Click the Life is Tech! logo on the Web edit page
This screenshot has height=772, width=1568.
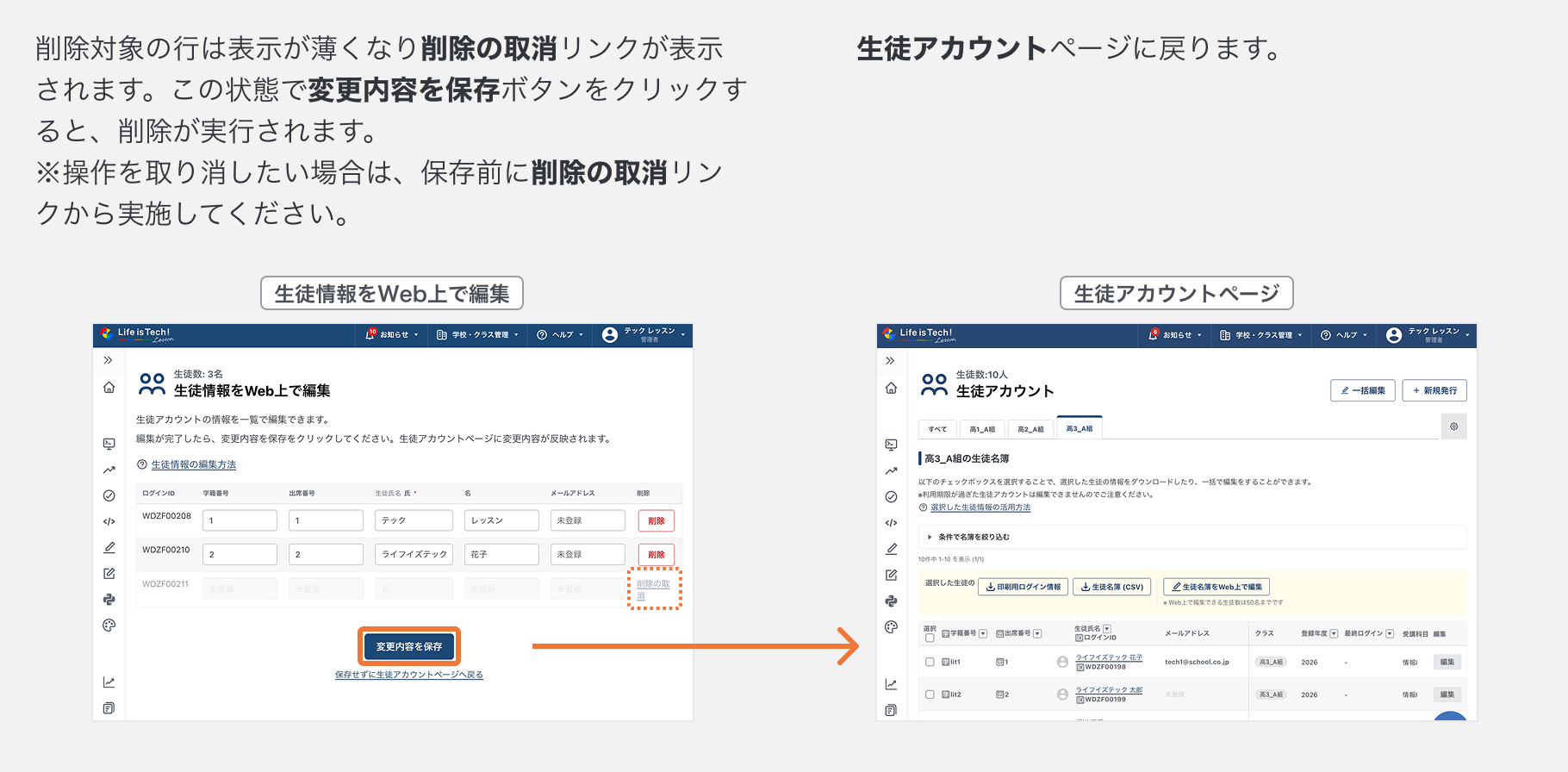point(137,334)
